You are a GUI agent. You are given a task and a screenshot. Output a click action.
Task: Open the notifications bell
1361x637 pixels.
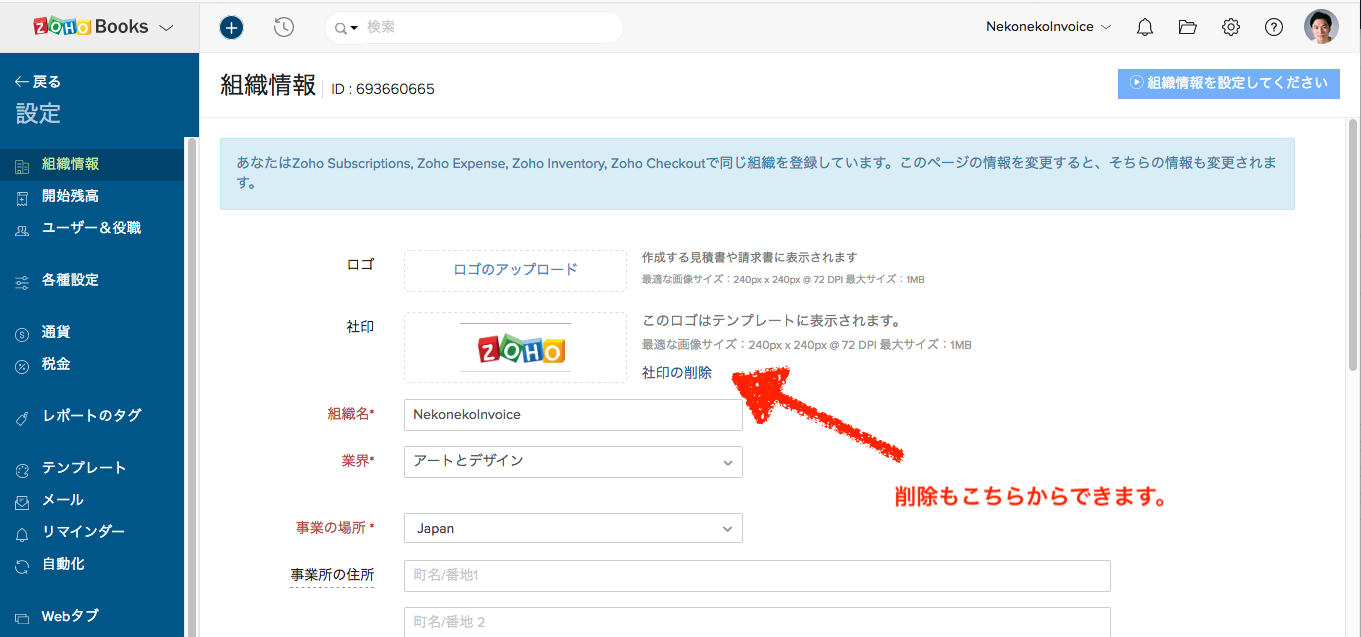coord(1145,28)
